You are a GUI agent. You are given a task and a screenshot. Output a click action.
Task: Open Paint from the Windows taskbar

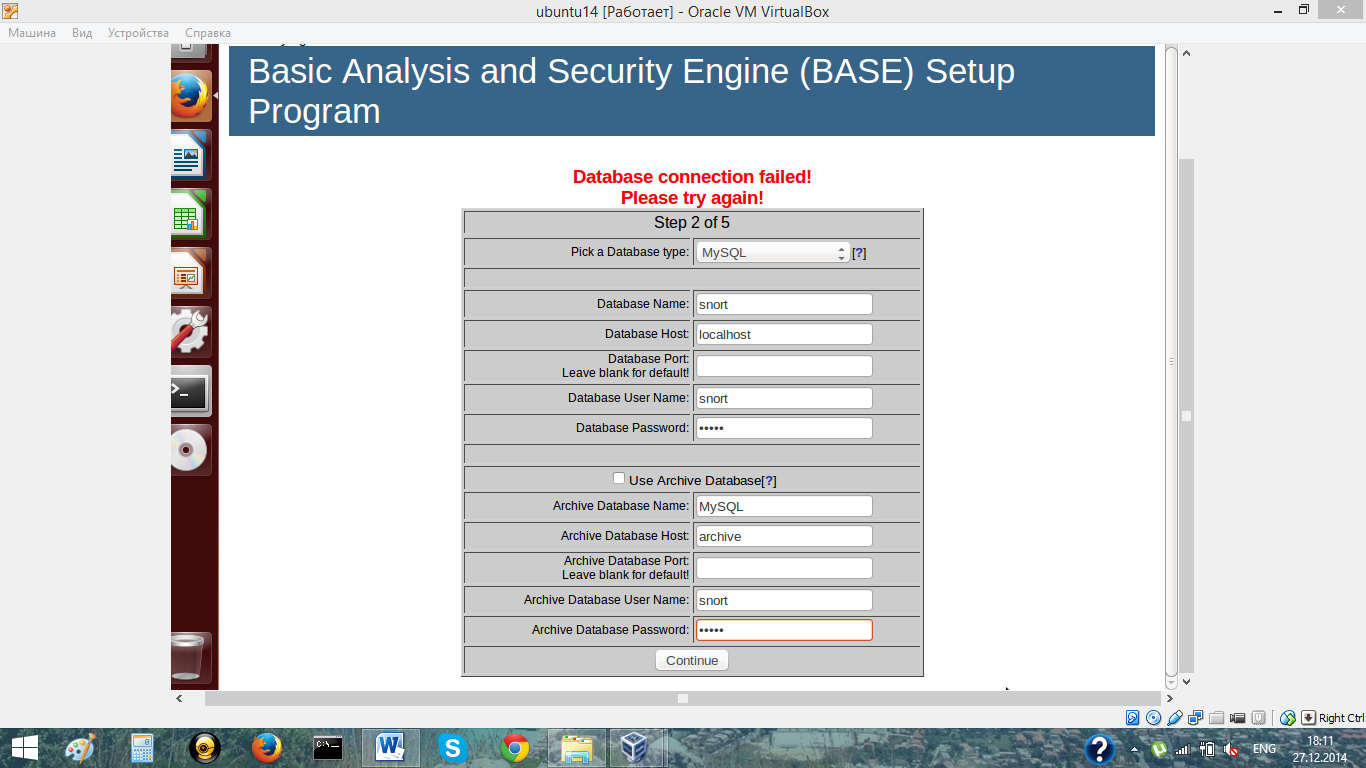[x=79, y=748]
